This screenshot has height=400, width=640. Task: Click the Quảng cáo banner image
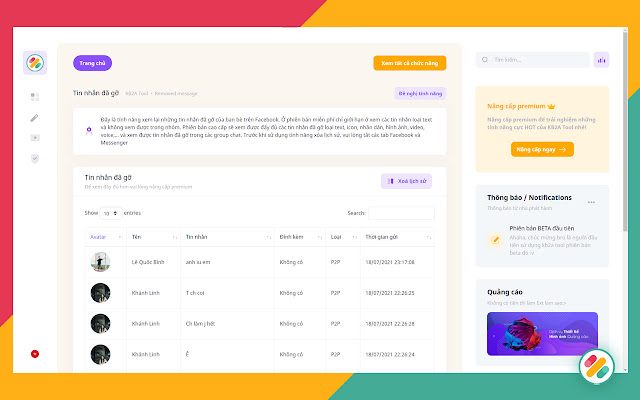[x=542, y=334]
